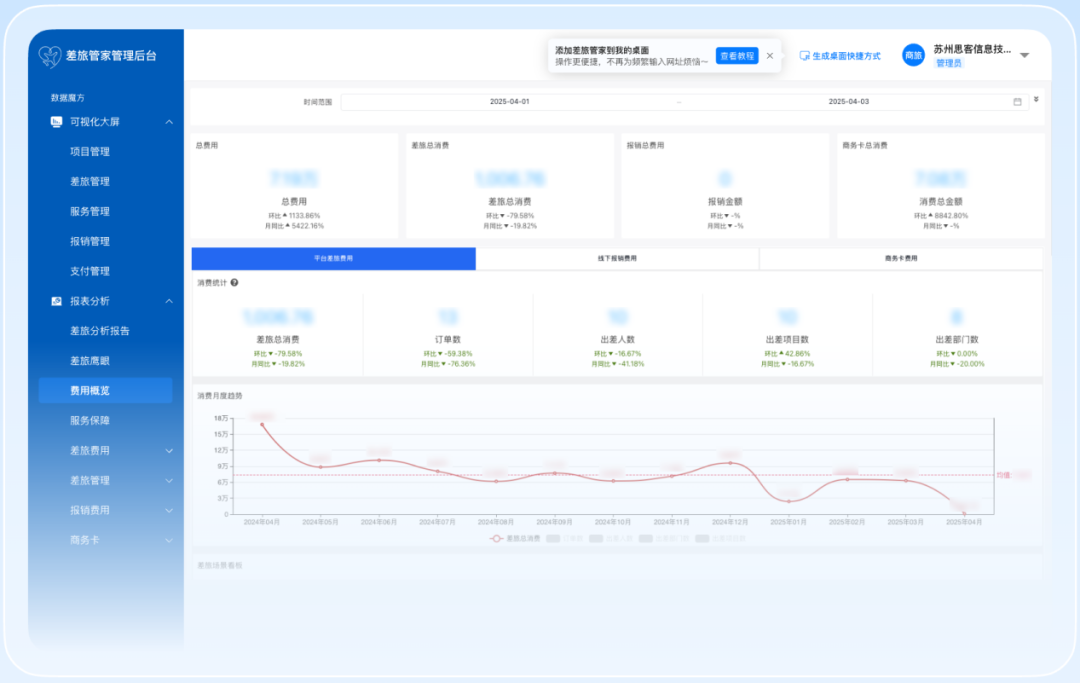The width and height of the screenshot is (1080, 683).
Task: Click the 环比 1133.86% value under 总费用
Action: click(294, 216)
